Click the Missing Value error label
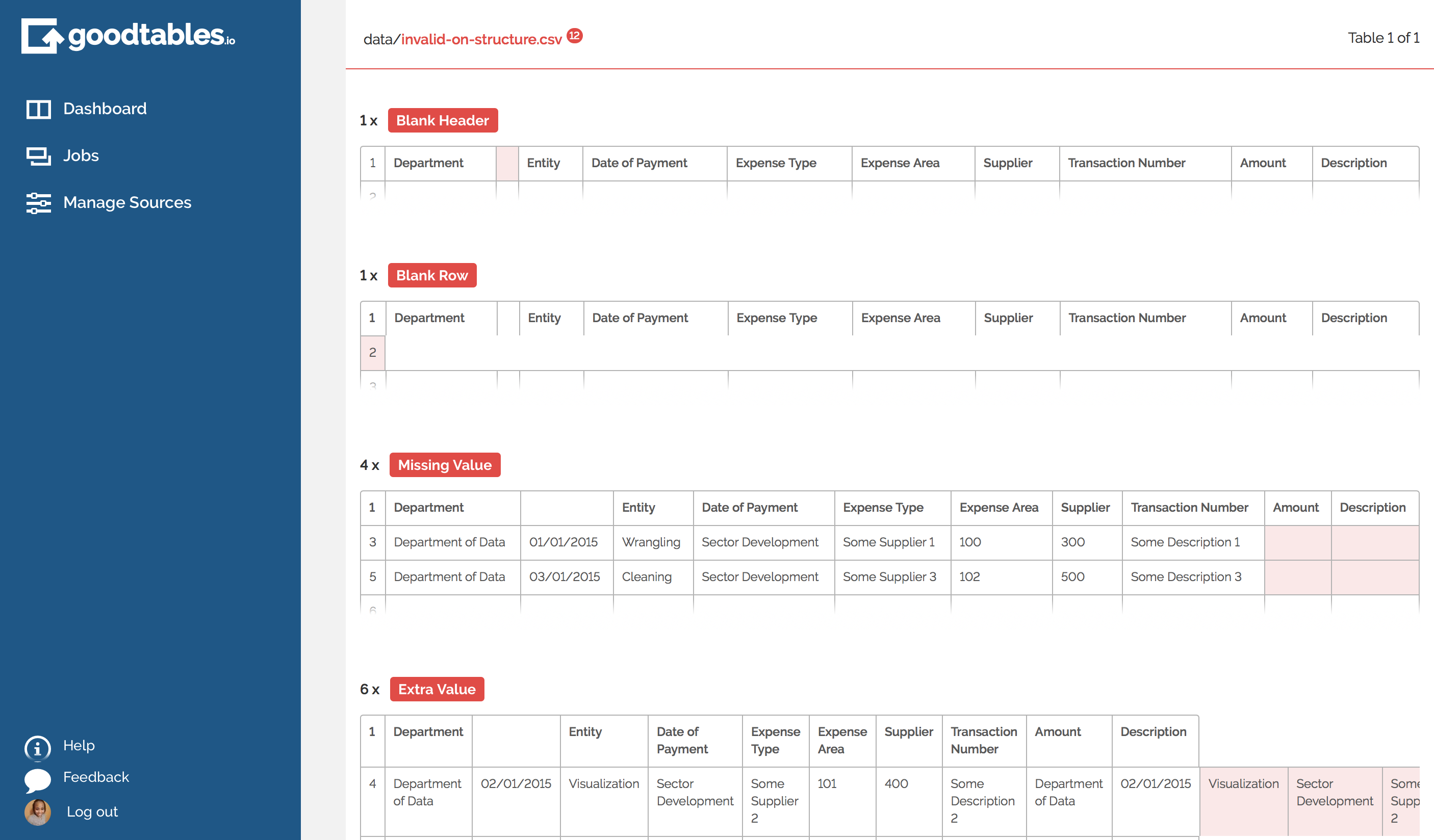The width and height of the screenshot is (1434, 840). pos(445,465)
